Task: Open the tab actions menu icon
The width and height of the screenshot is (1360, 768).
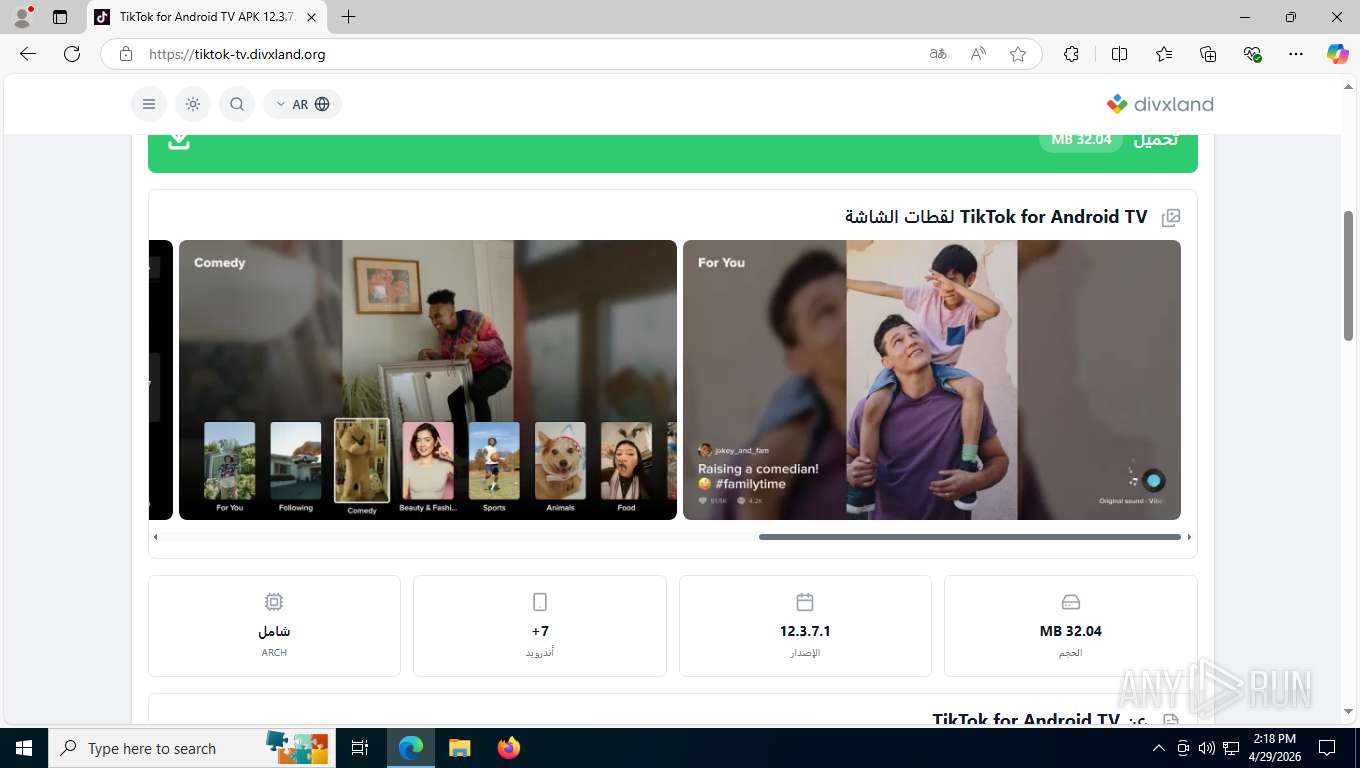Action: pyautogui.click(x=60, y=17)
